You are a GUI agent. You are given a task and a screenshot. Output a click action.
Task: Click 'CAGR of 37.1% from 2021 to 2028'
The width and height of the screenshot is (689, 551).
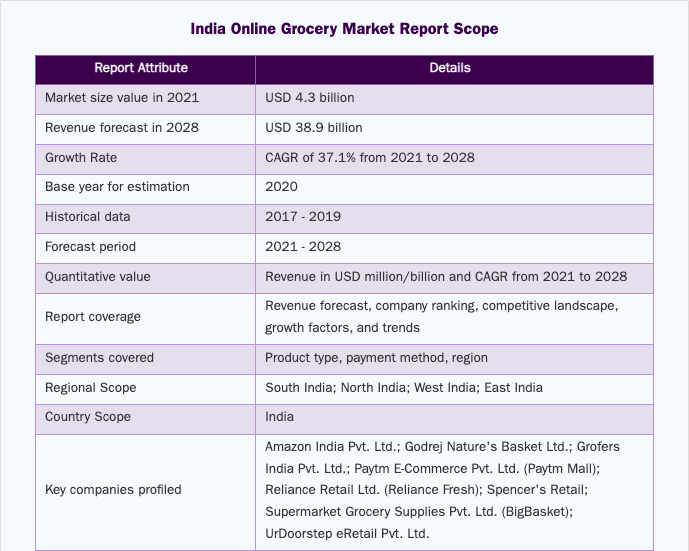pyautogui.click(x=370, y=158)
